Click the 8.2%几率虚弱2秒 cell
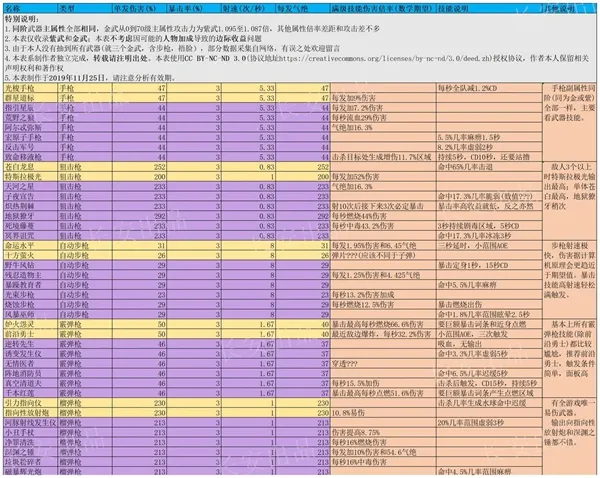Image resolution: width=600 pixels, height=478 pixels. pyautogui.click(x=489, y=147)
